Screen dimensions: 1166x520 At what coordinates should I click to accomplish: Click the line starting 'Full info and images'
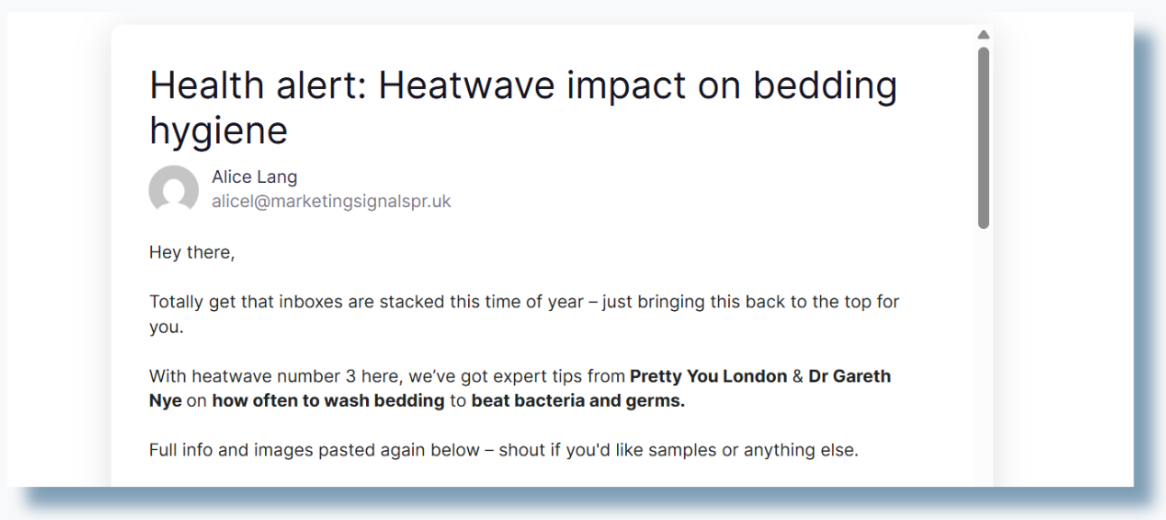point(503,450)
